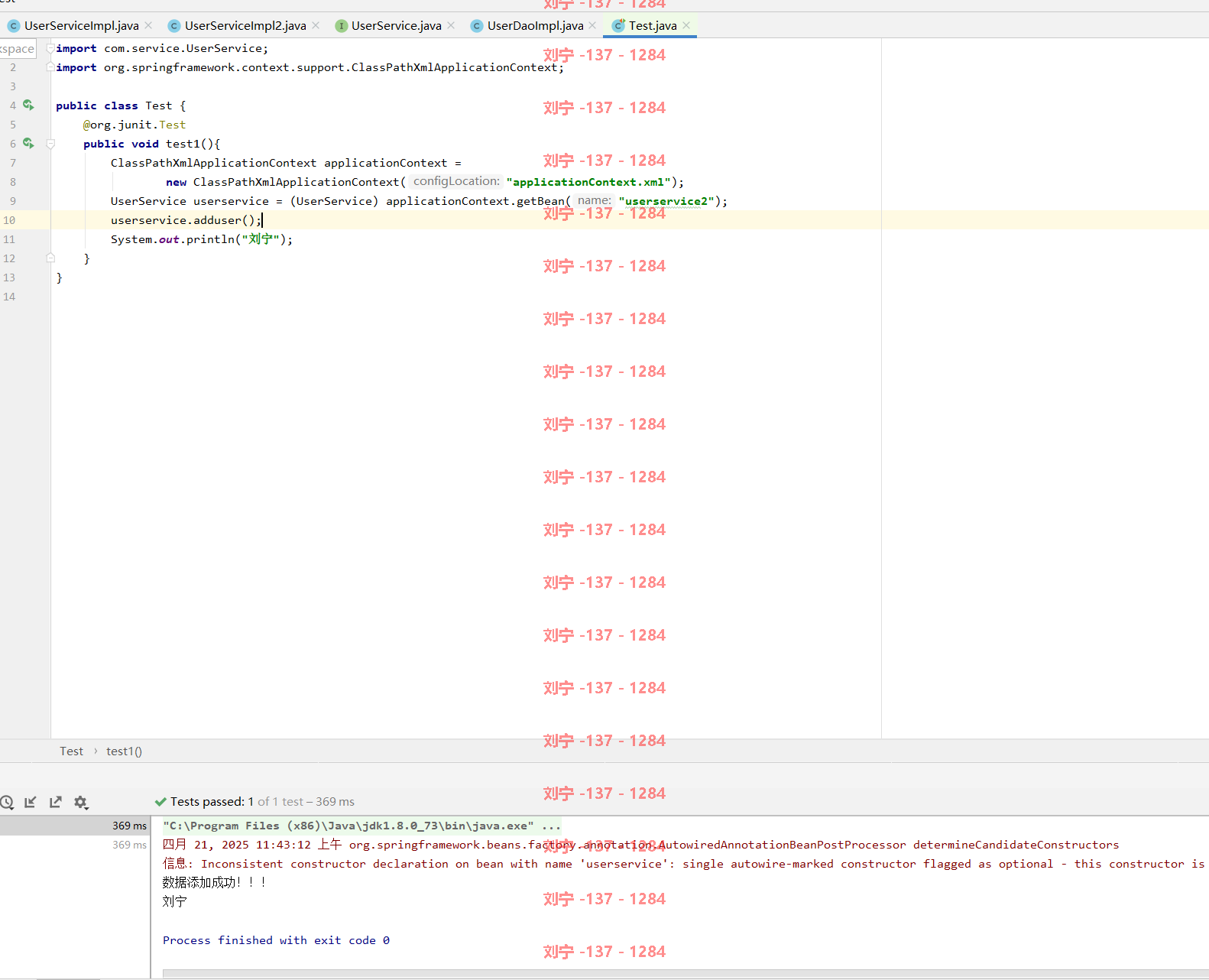Screen dimensions: 1209x980
Task: Close the UserDaoImpl.java tab
Action: click(x=592, y=25)
